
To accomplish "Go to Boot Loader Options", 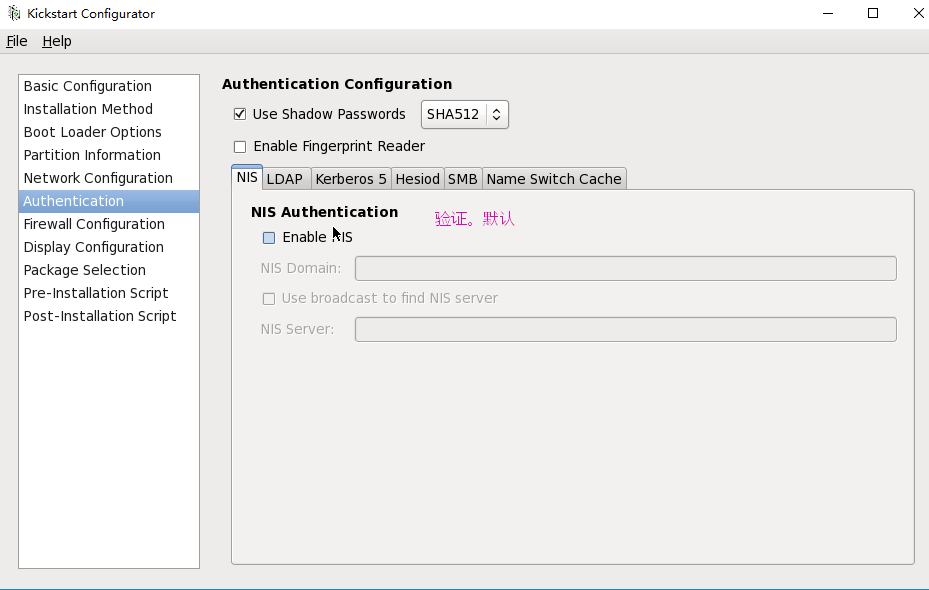I will 93,132.
